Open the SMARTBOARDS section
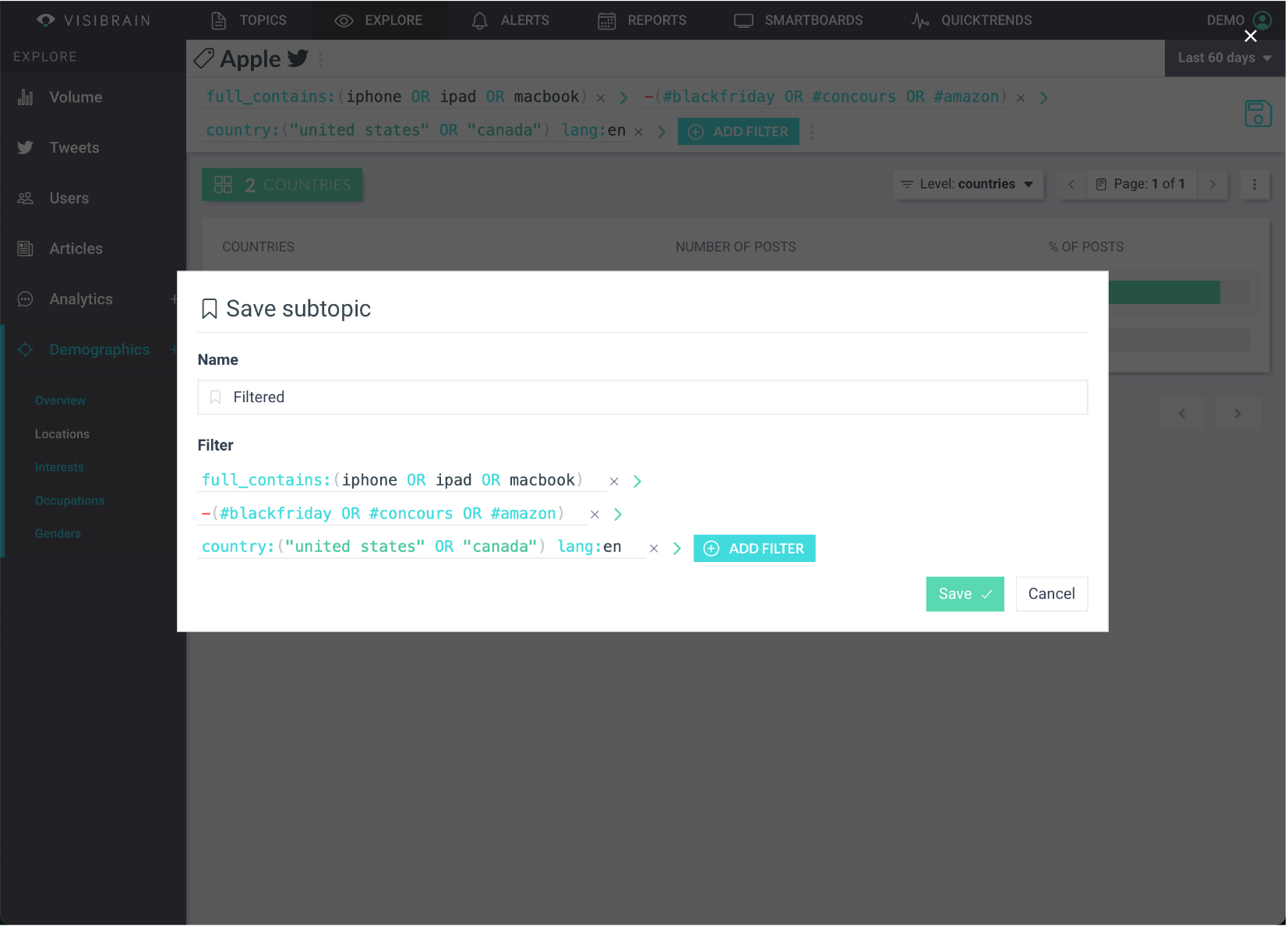This screenshot has width=1288, height=926. click(x=799, y=20)
